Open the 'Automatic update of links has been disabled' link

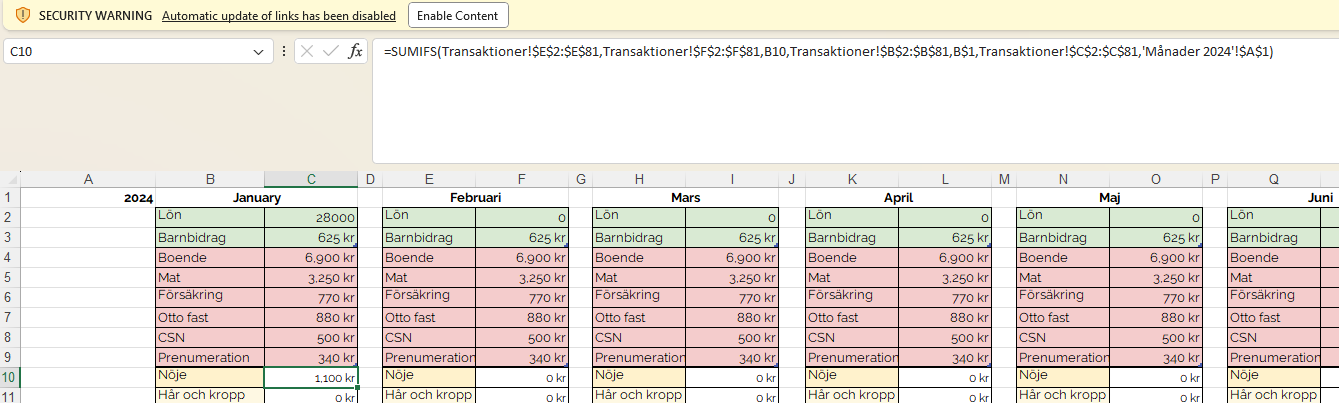click(278, 16)
